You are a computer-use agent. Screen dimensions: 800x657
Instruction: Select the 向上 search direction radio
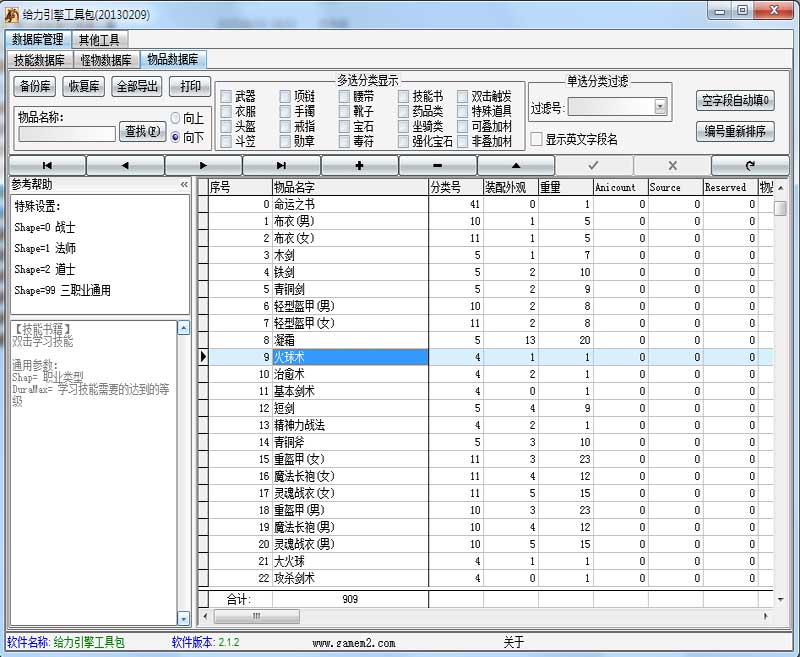(176, 118)
